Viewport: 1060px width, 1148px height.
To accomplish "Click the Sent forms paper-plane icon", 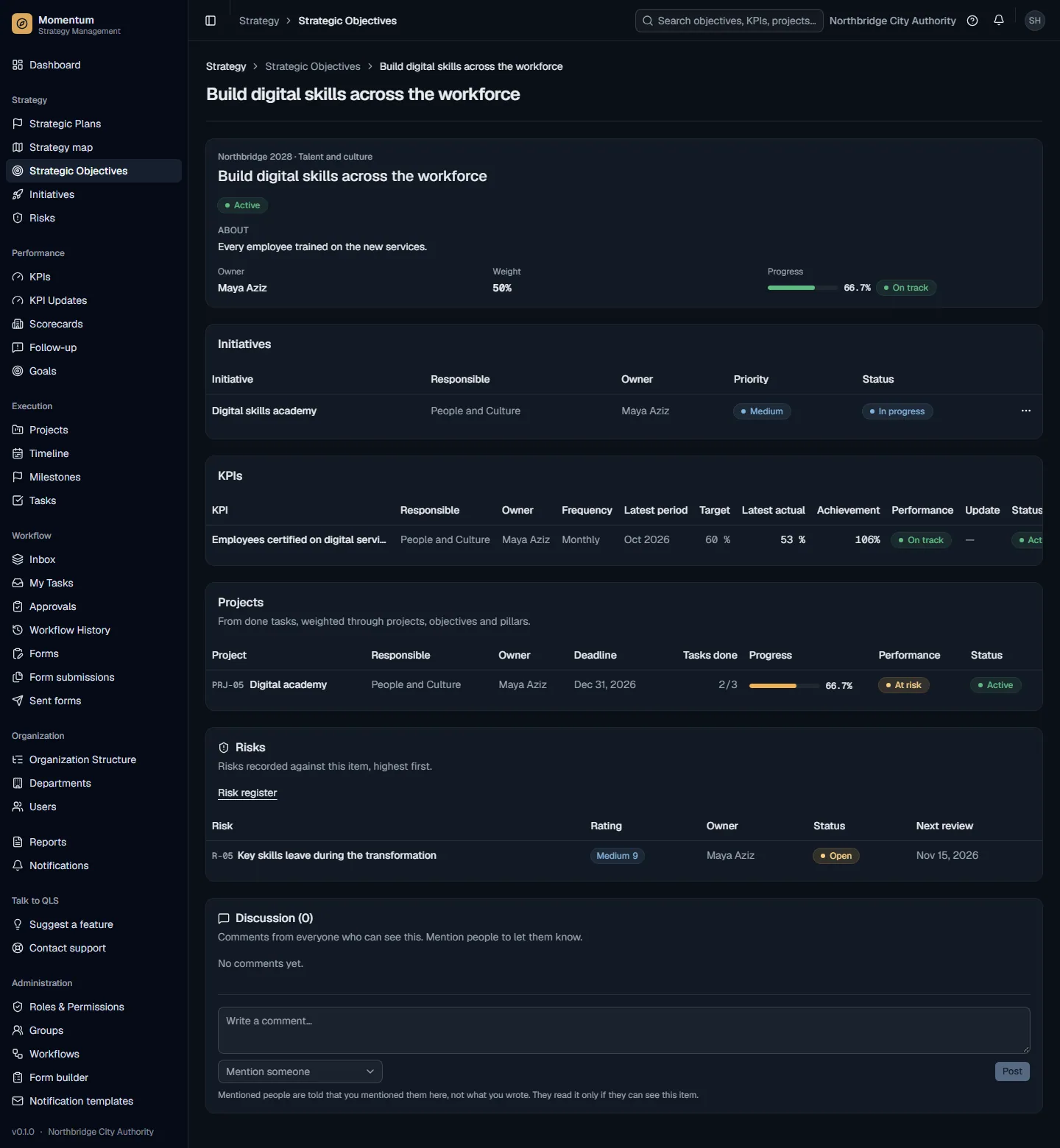I will (x=18, y=701).
